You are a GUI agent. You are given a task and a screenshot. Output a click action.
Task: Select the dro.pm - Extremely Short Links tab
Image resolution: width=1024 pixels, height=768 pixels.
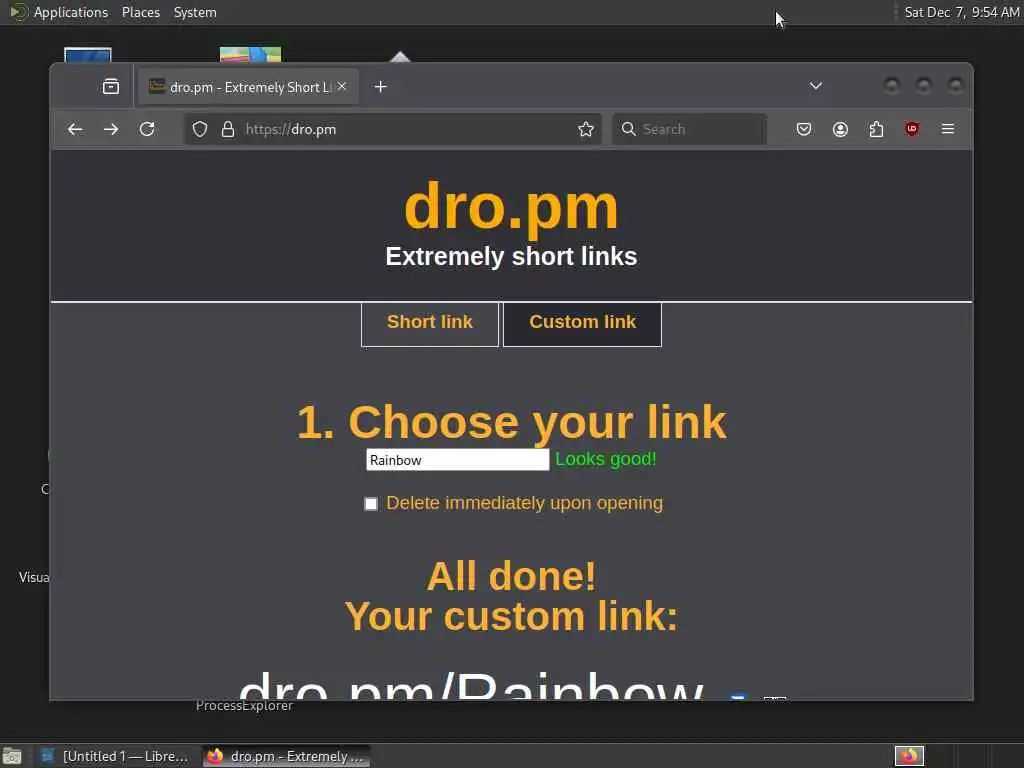[x=248, y=87]
